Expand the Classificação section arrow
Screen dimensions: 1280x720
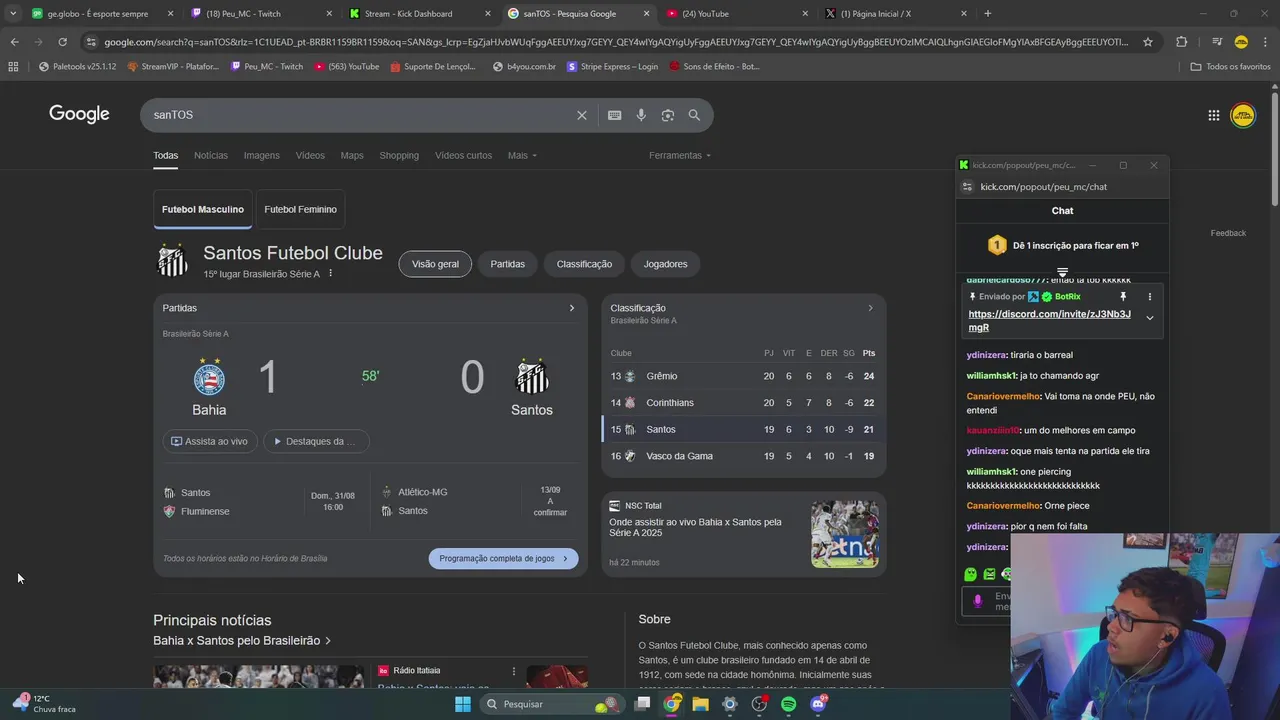click(870, 308)
